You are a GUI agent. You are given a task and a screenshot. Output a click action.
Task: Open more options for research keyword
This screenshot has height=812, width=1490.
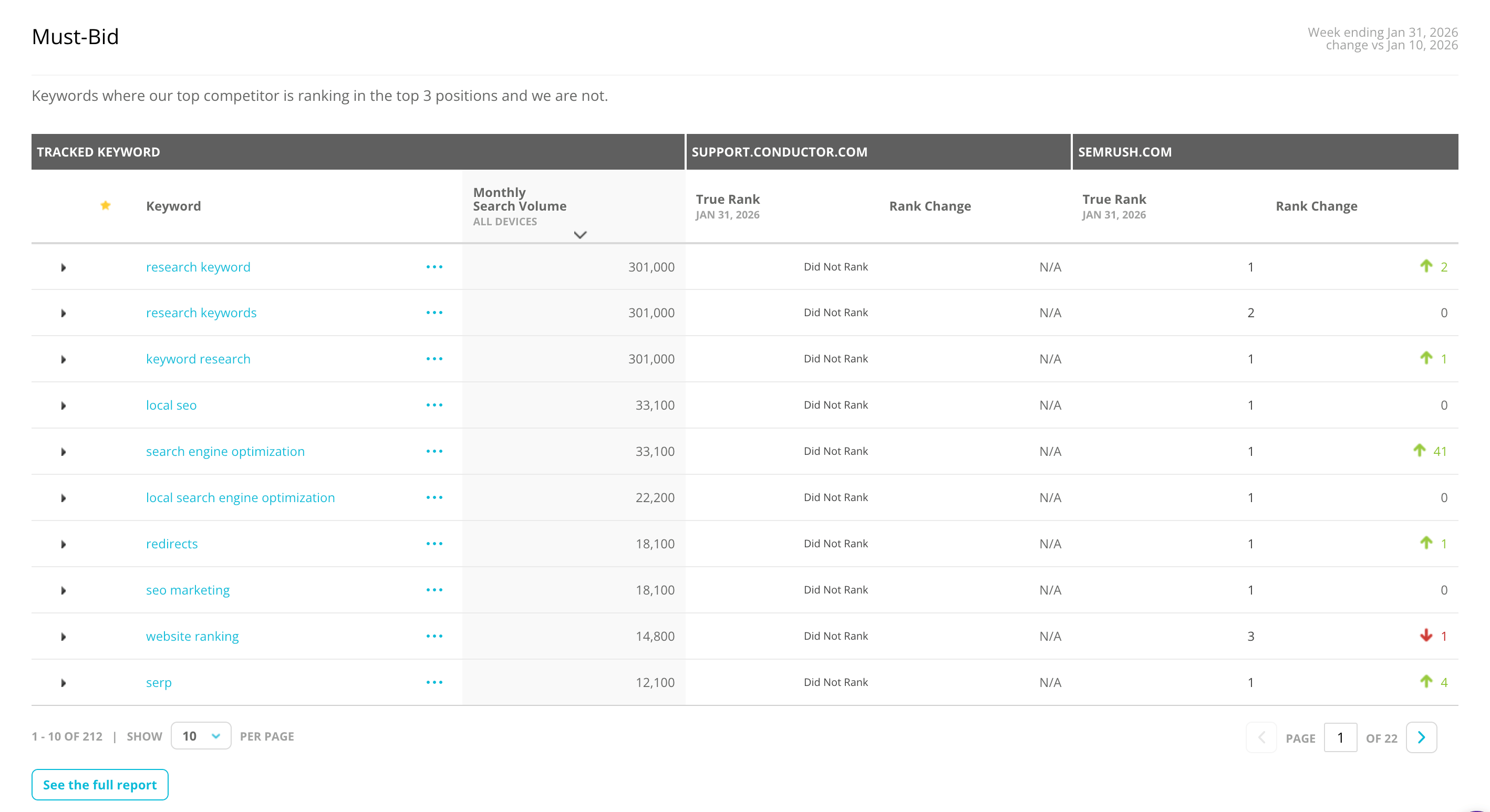coord(434,267)
